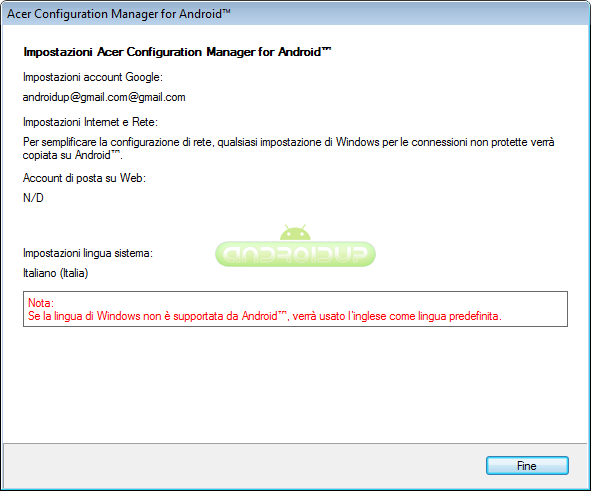Screen dimensions: 591x491
Task: Click the bold Impostazioni Acer Configuration Manager heading
Action: pyautogui.click(x=177, y=52)
